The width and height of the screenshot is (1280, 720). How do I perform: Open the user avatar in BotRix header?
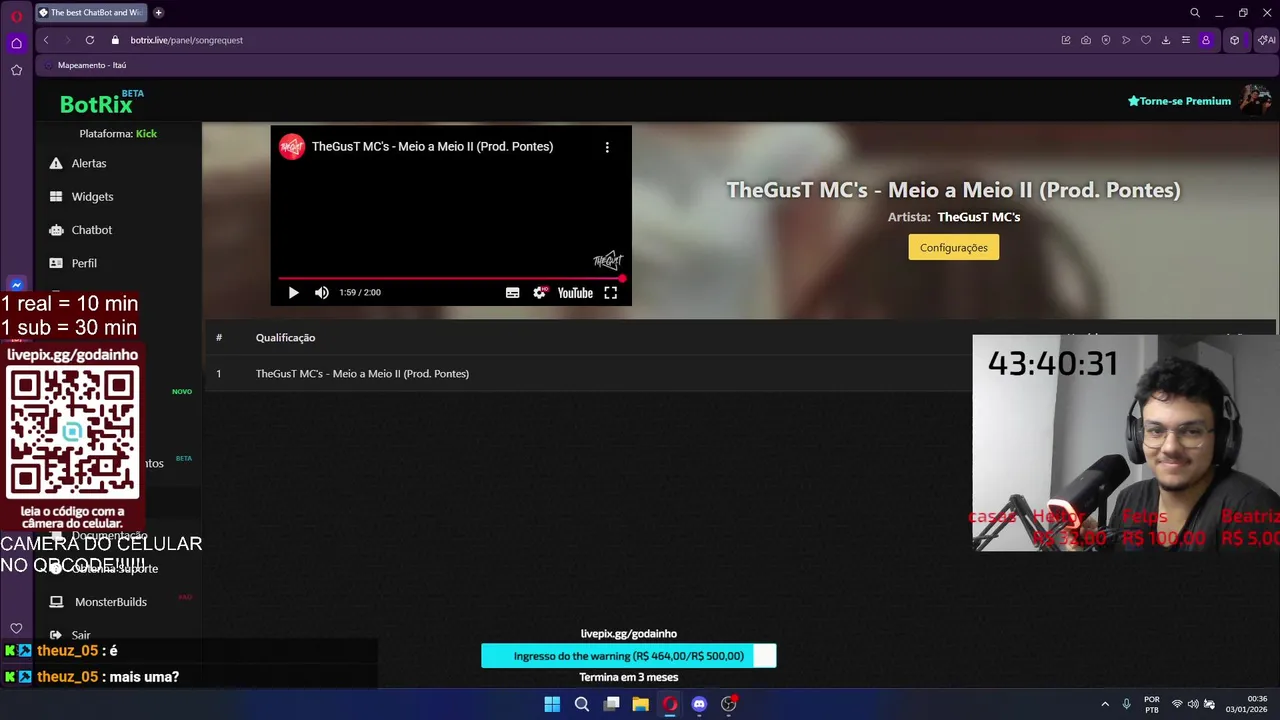click(x=1256, y=99)
